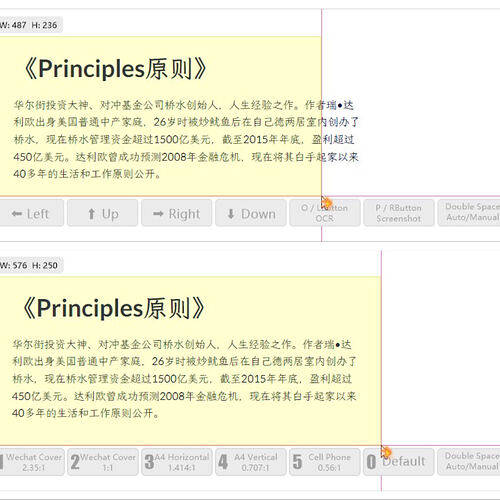This screenshot has height=500, width=500.
Task: Select preset 1 Wechat Cover 2.35:1
Action: pyautogui.click(x=32, y=462)
